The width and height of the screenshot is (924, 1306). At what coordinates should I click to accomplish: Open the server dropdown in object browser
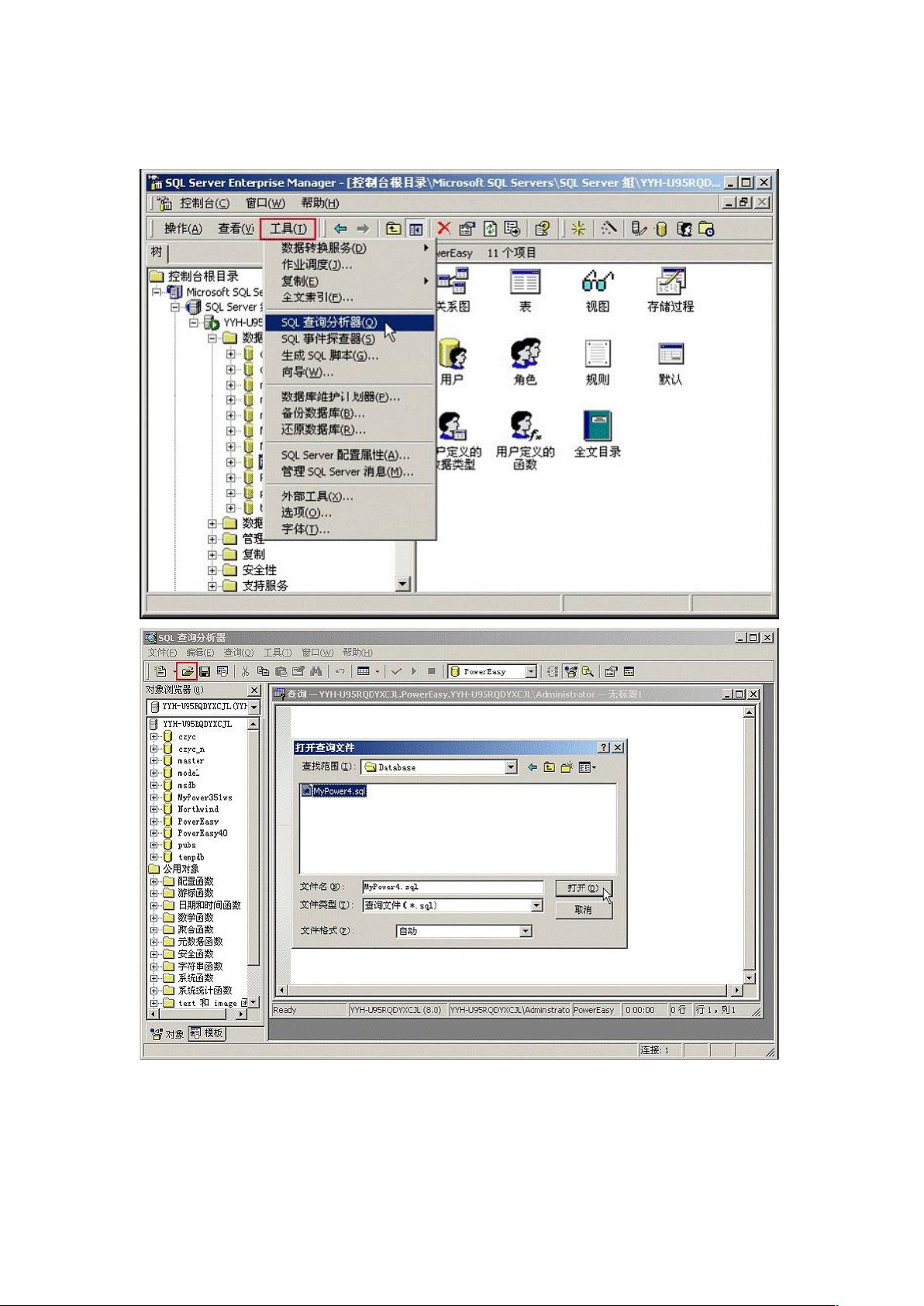click(253, 707)
